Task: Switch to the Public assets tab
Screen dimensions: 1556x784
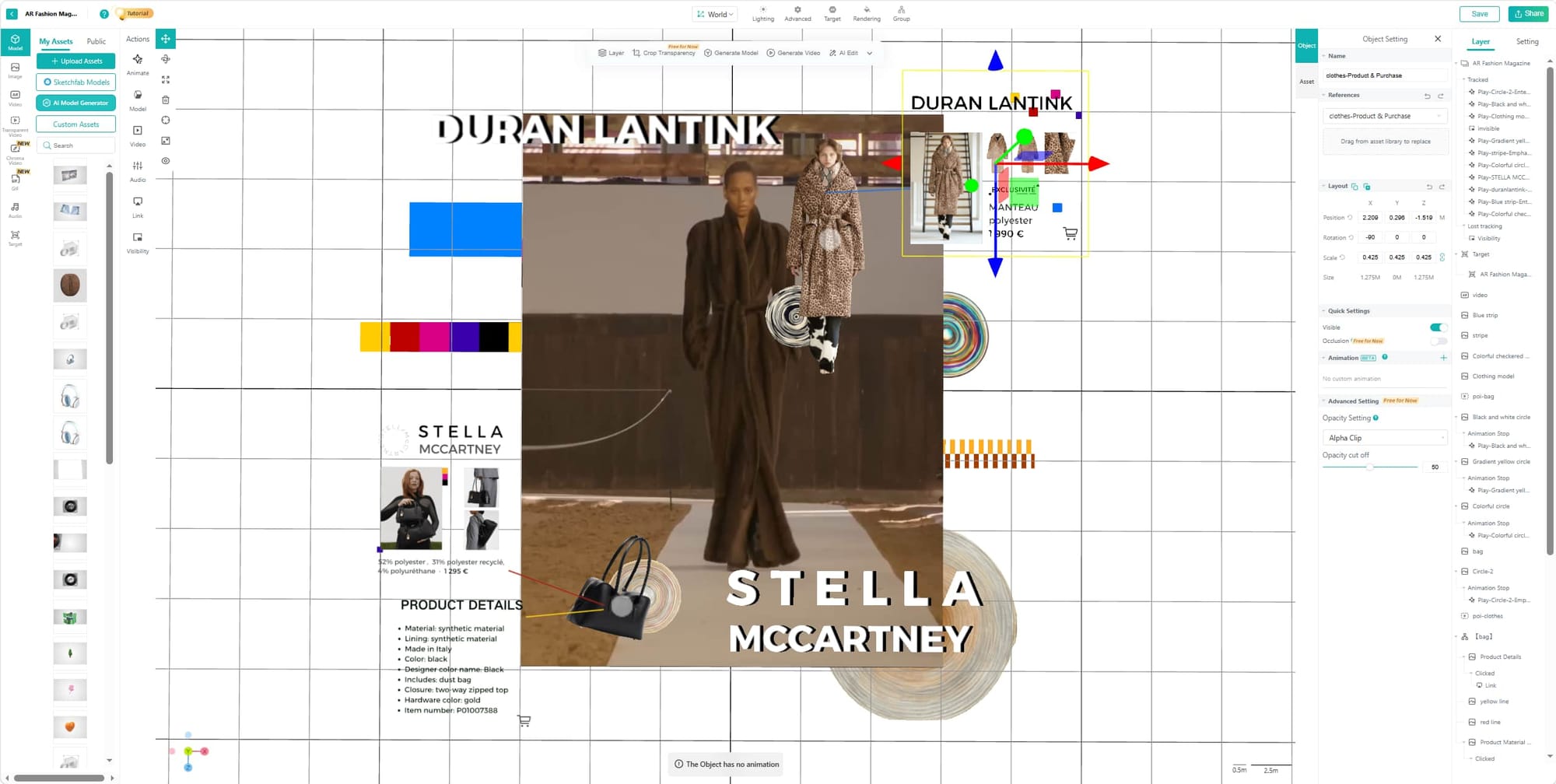Action: (96, 41)
